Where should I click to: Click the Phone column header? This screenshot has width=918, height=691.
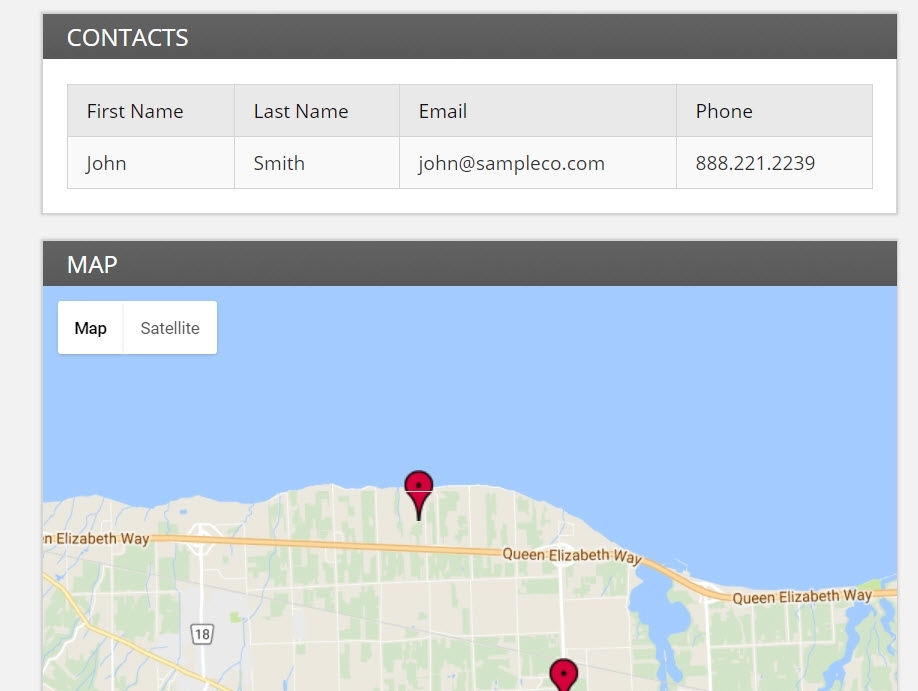[x=774, y=111]
